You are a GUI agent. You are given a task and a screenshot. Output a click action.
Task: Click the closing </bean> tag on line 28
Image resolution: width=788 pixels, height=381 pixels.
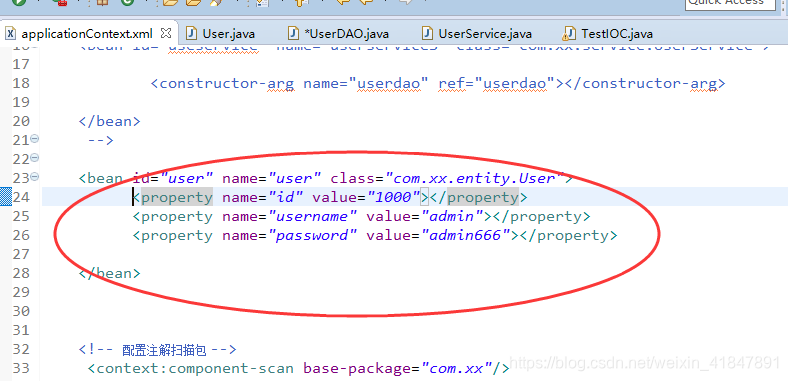click(110, 273)
